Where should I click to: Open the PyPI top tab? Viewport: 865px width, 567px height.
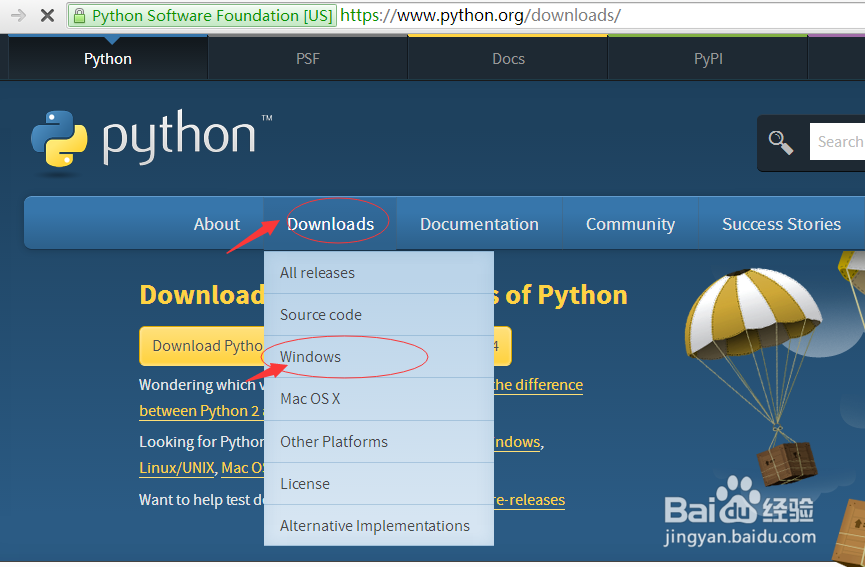708,58
